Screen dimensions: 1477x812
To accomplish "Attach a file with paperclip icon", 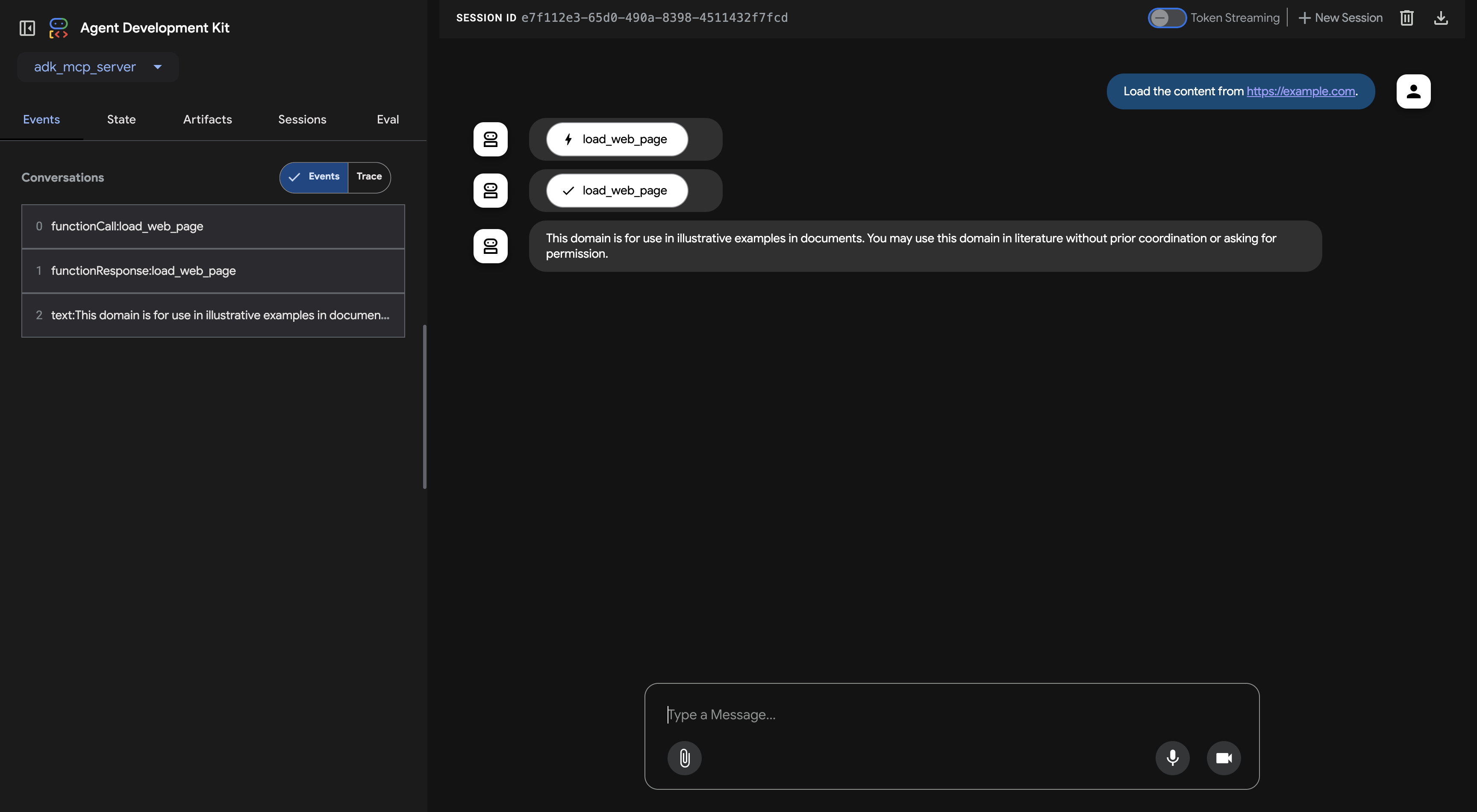I will [x=684, y=758].
